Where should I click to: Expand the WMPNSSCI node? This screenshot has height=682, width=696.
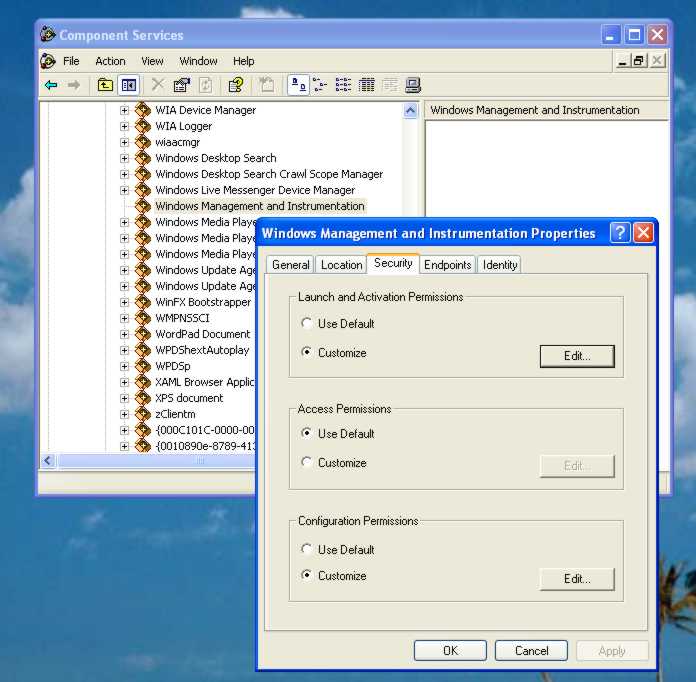pos(124,318)
